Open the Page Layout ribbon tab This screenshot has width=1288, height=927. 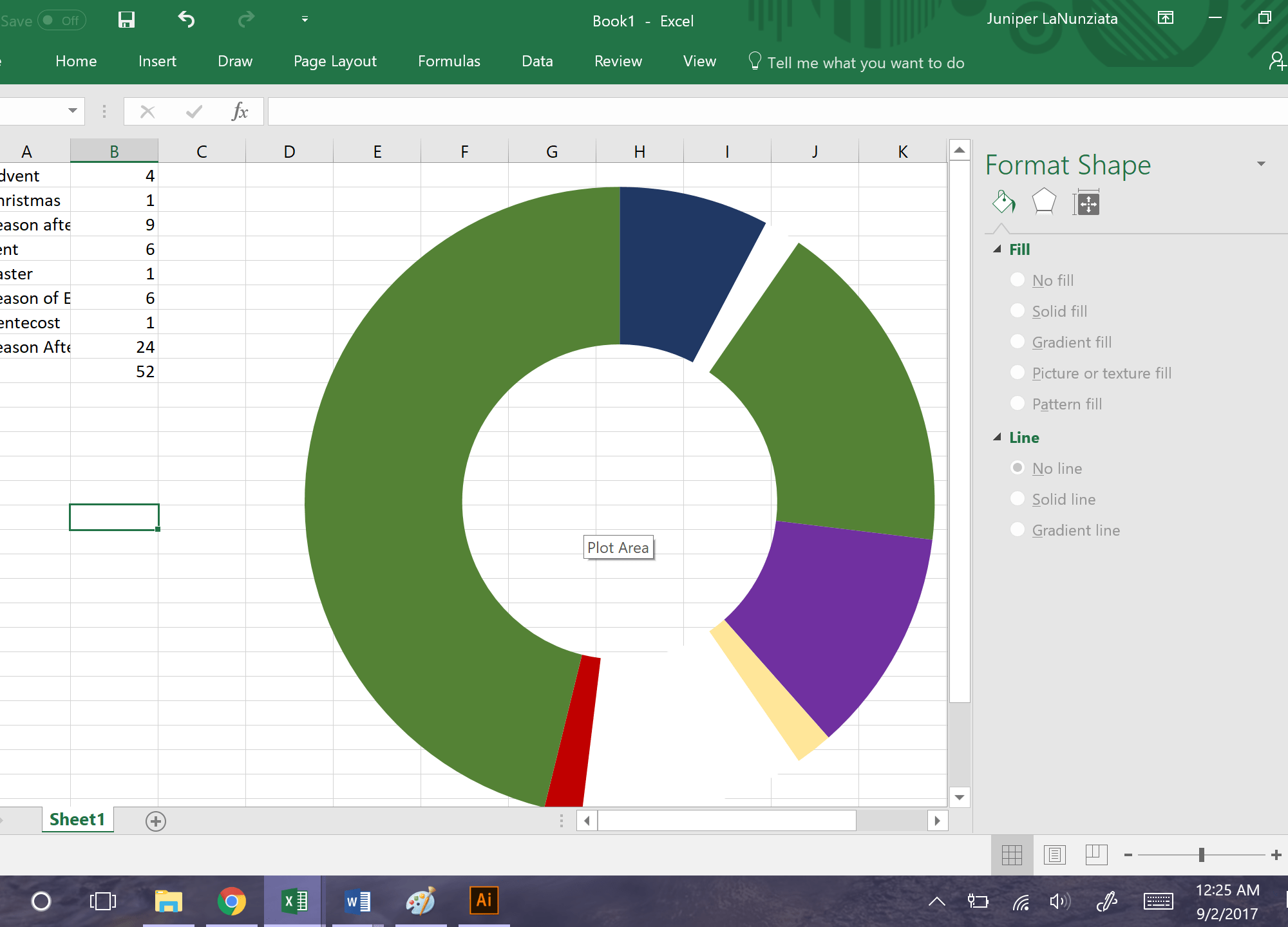pos(335,61)
